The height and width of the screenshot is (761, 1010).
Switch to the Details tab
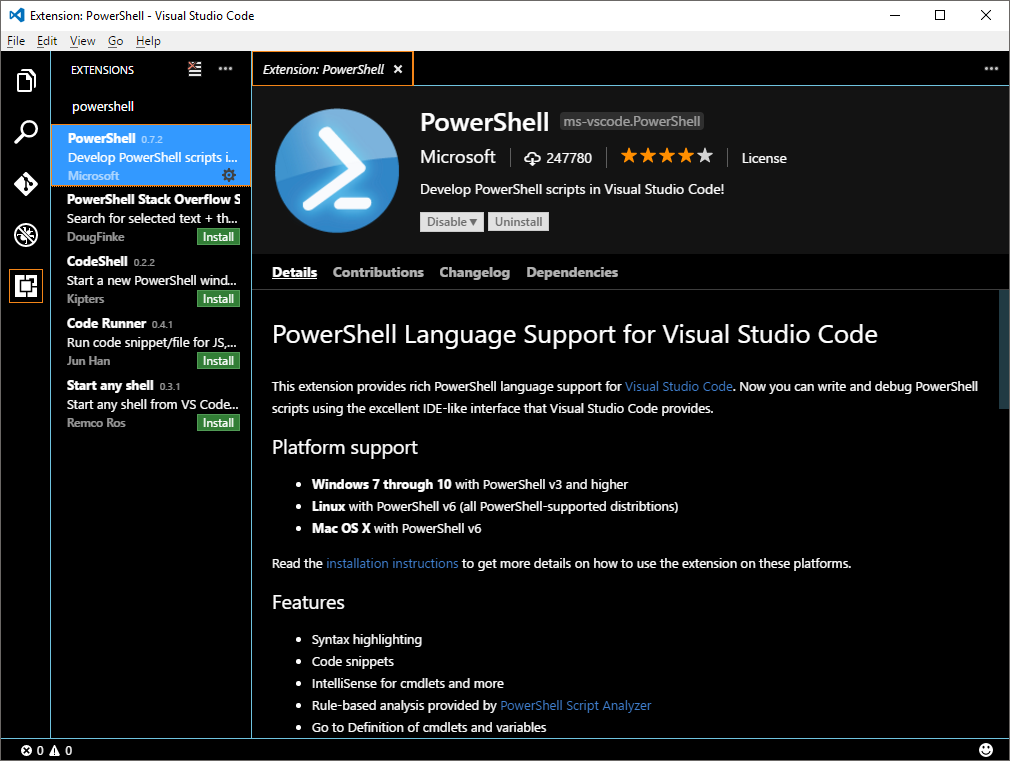[294, 272]
